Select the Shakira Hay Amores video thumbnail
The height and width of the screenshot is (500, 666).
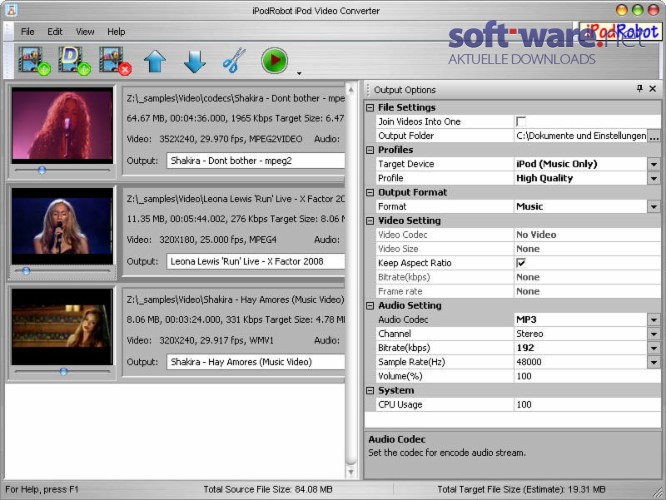pyautogui.click(x=62, y=327)
